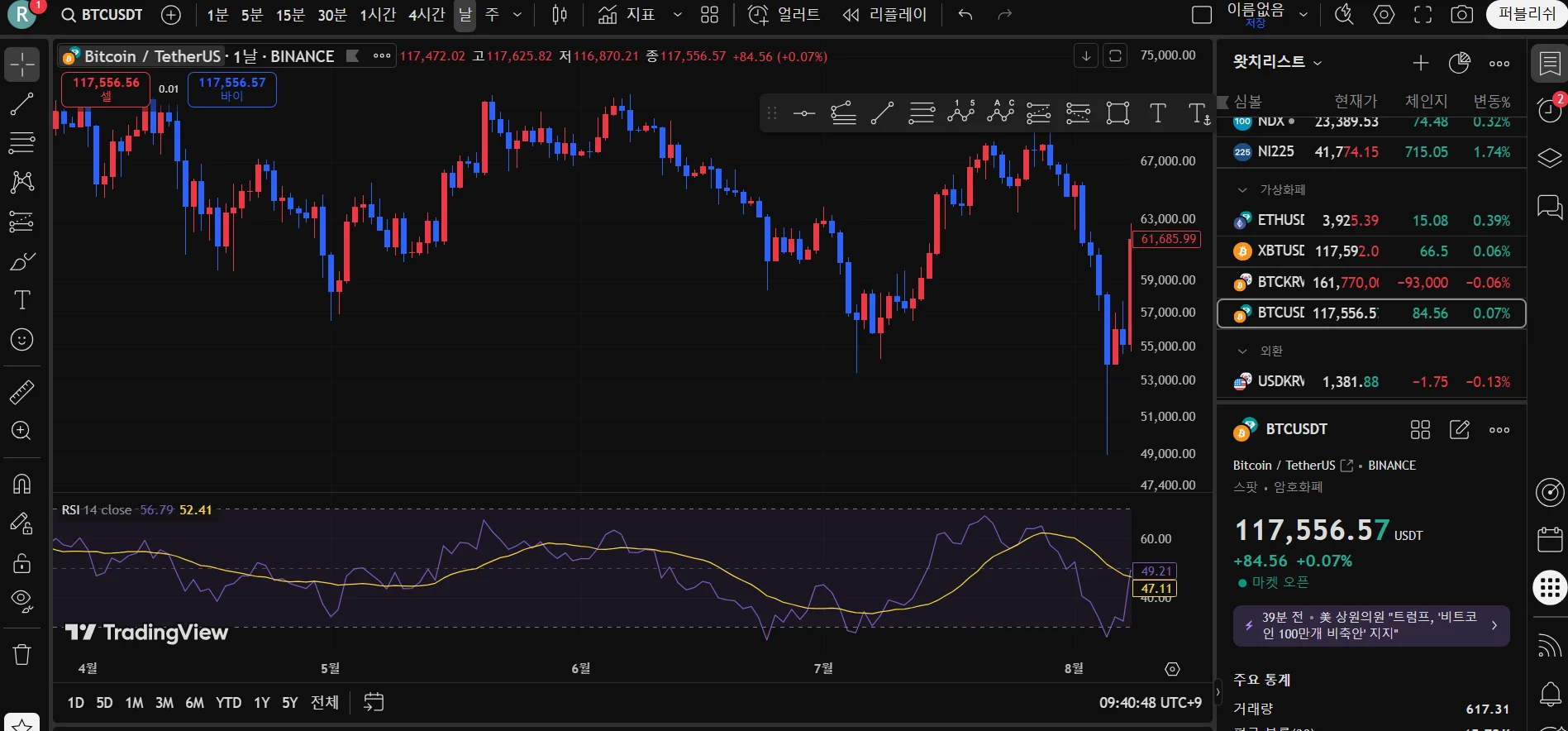Viewport: 1568px width, 731px height.
Task: Click the candlestick chart style icon
Action: [x=560, y=15]
